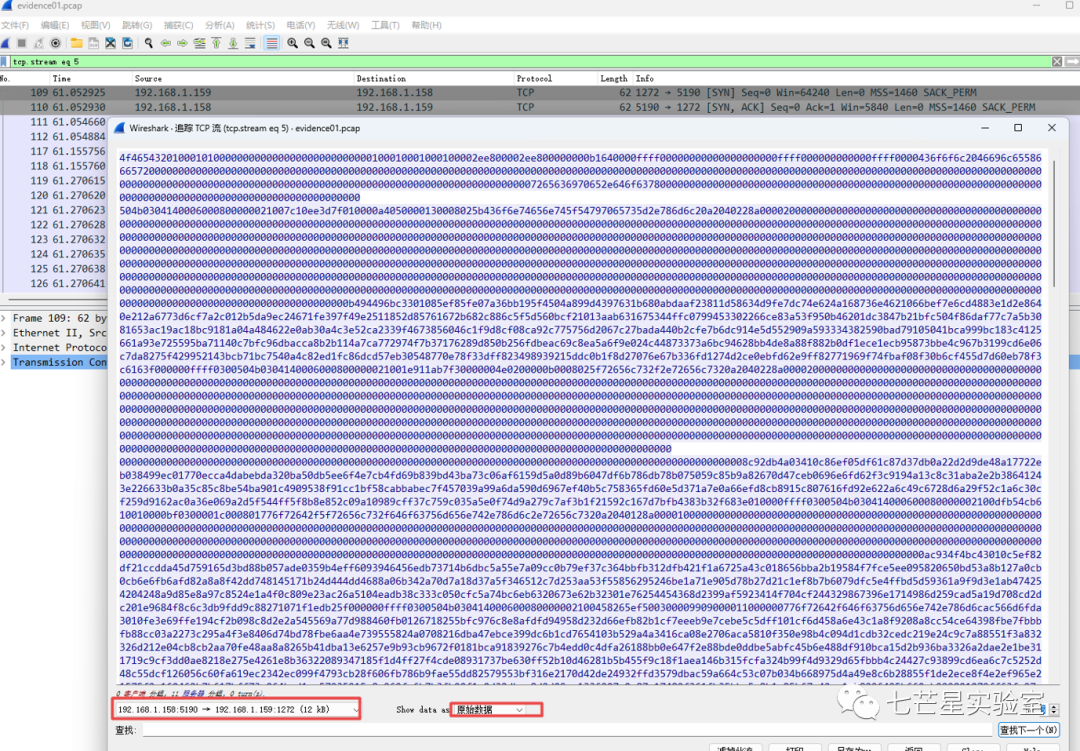Sort packets by the Destination column header
Image resolution: width=1080 pixels, height=751 pixels.
pyautogui.click(x=433, y=79)
